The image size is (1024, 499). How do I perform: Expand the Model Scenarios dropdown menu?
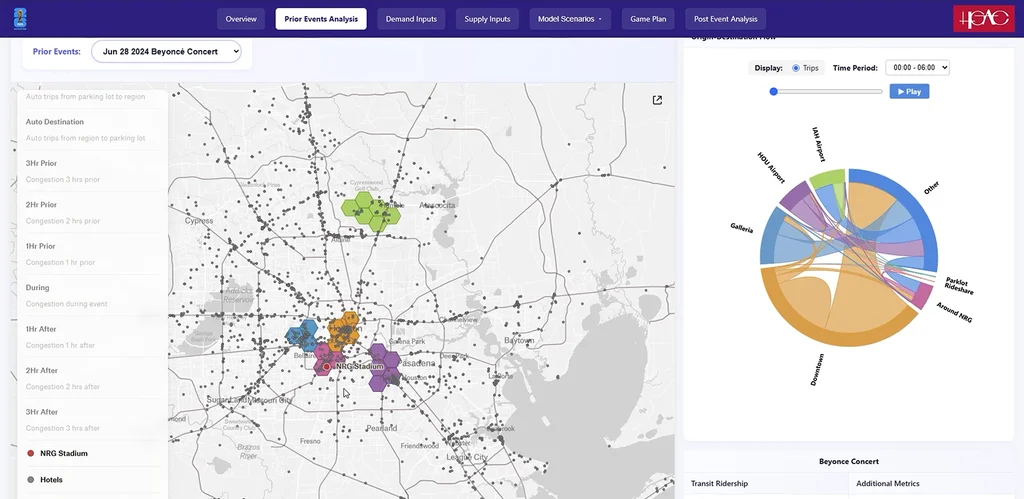tap(570, 19)
